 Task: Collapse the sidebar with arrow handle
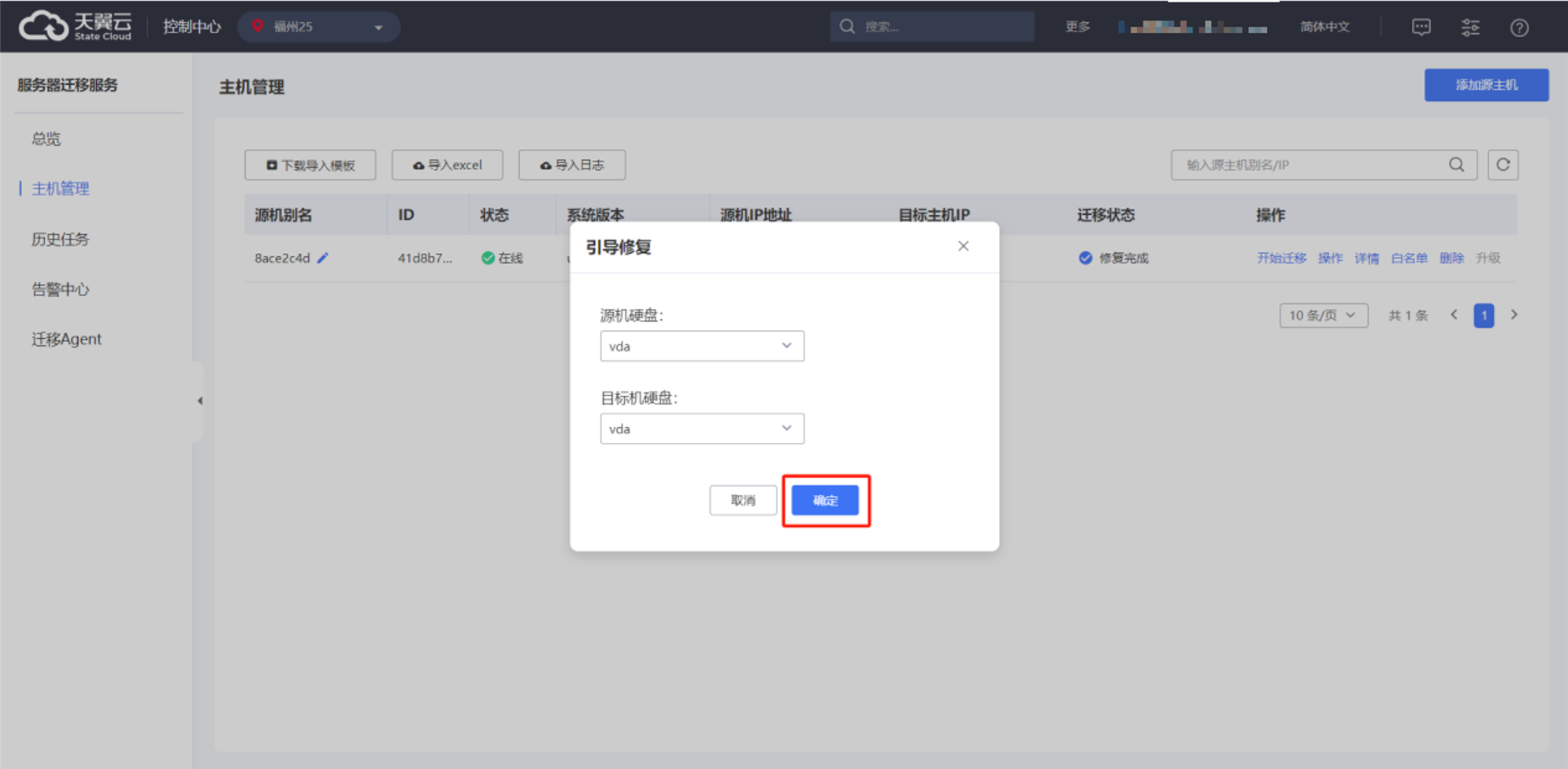coord(199,401)
